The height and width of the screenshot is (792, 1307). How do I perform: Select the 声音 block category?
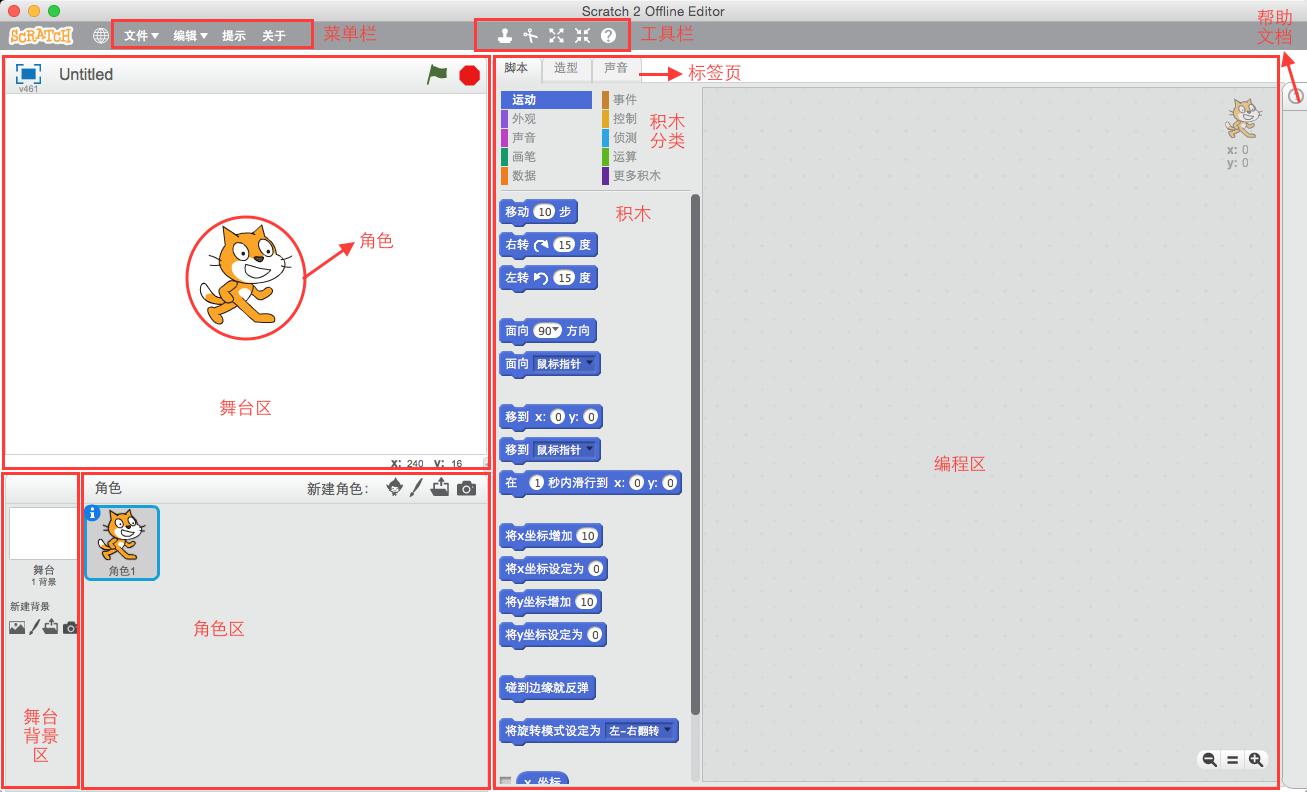(x=546, y=138)
